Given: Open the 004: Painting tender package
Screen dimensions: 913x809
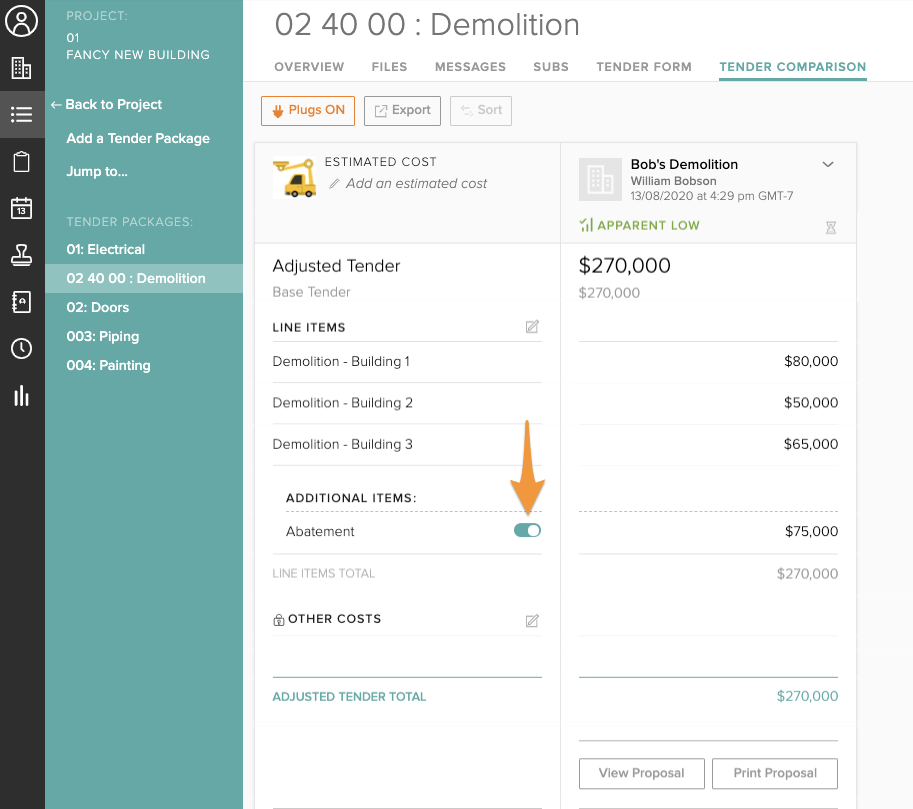Looking at the screenshot, I should tap(108, 365).
